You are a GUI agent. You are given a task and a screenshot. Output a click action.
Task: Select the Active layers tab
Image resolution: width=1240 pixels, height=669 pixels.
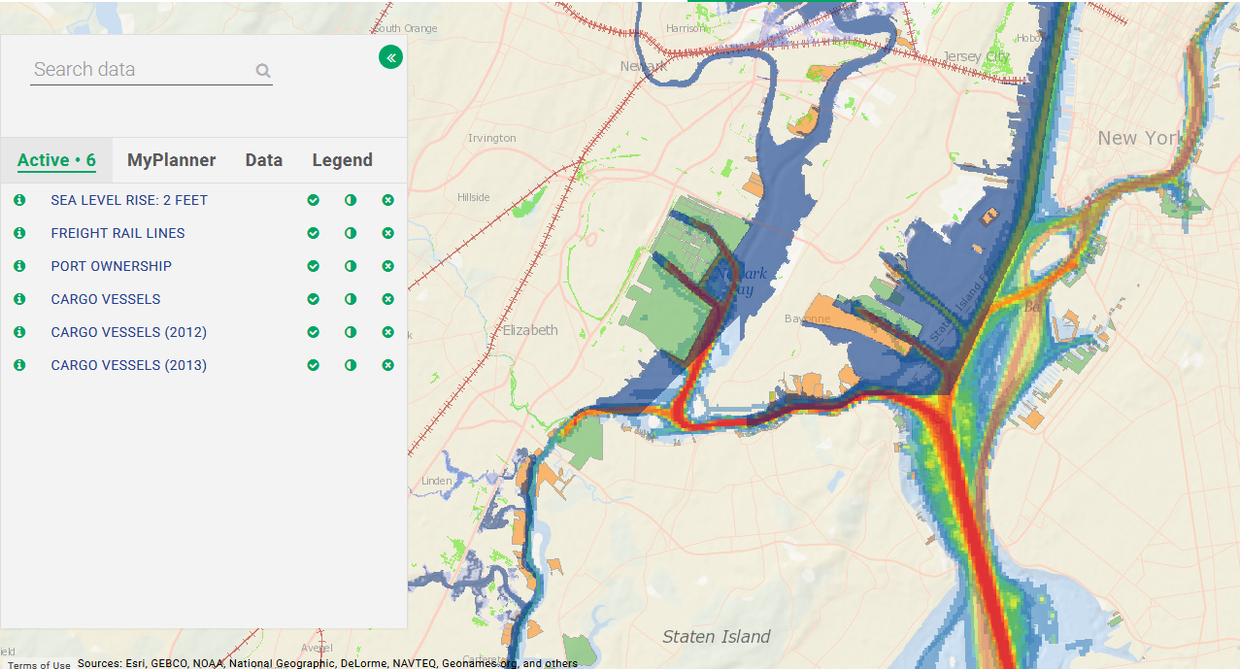pyautogui.click(x=56, y=160)
